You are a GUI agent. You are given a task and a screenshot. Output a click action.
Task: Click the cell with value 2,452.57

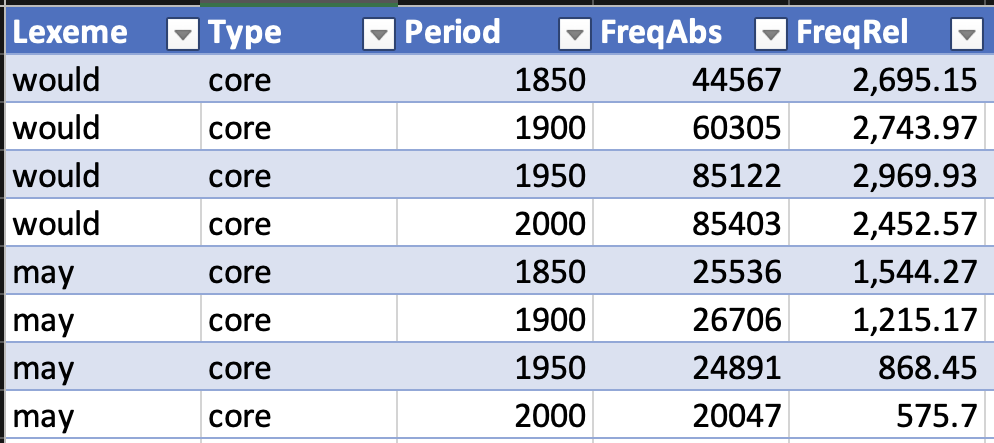909,224
